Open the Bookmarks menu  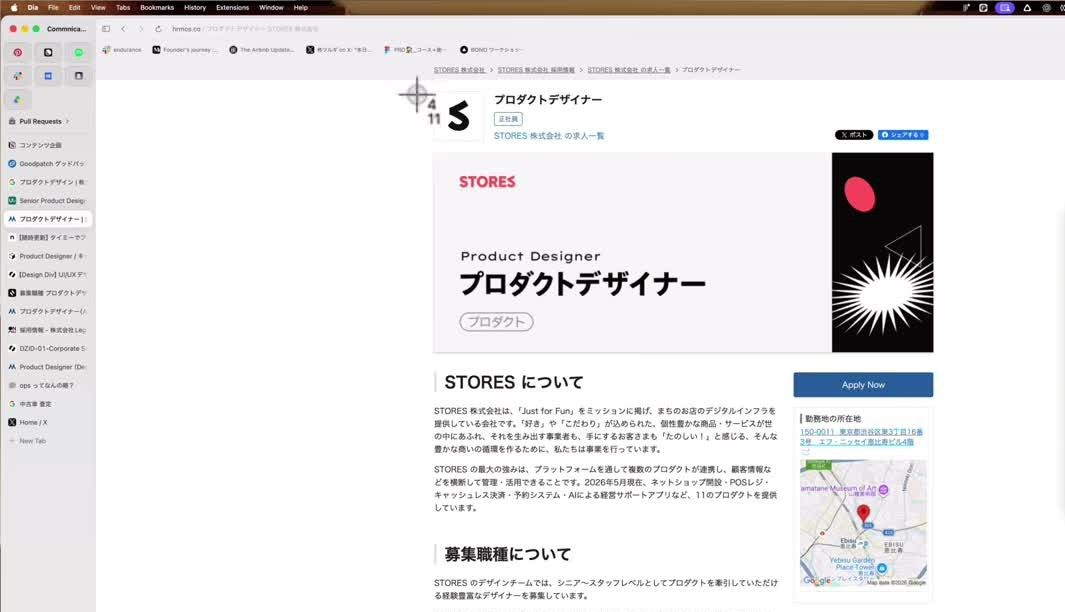pos(157,7)
